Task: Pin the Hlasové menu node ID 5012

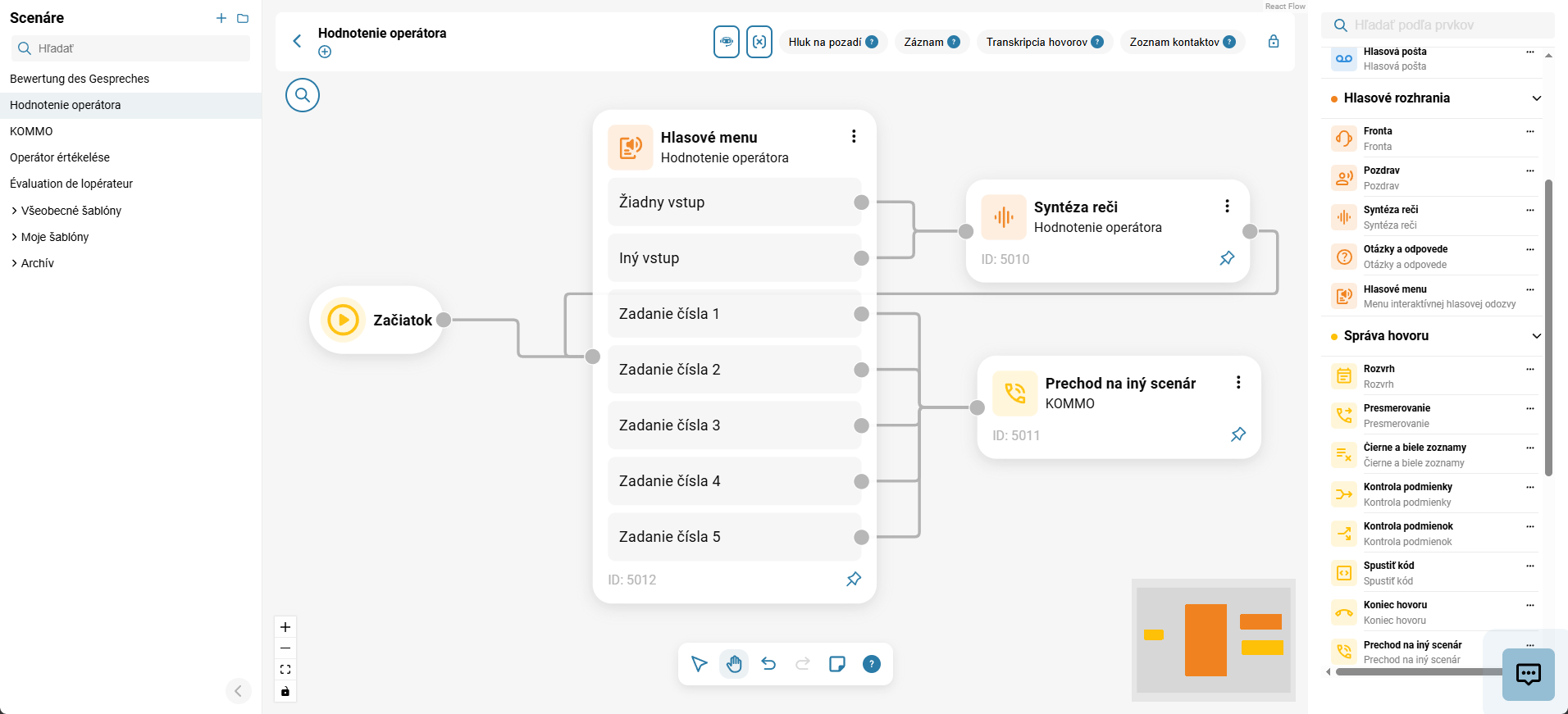Action: tap(854, 579)
